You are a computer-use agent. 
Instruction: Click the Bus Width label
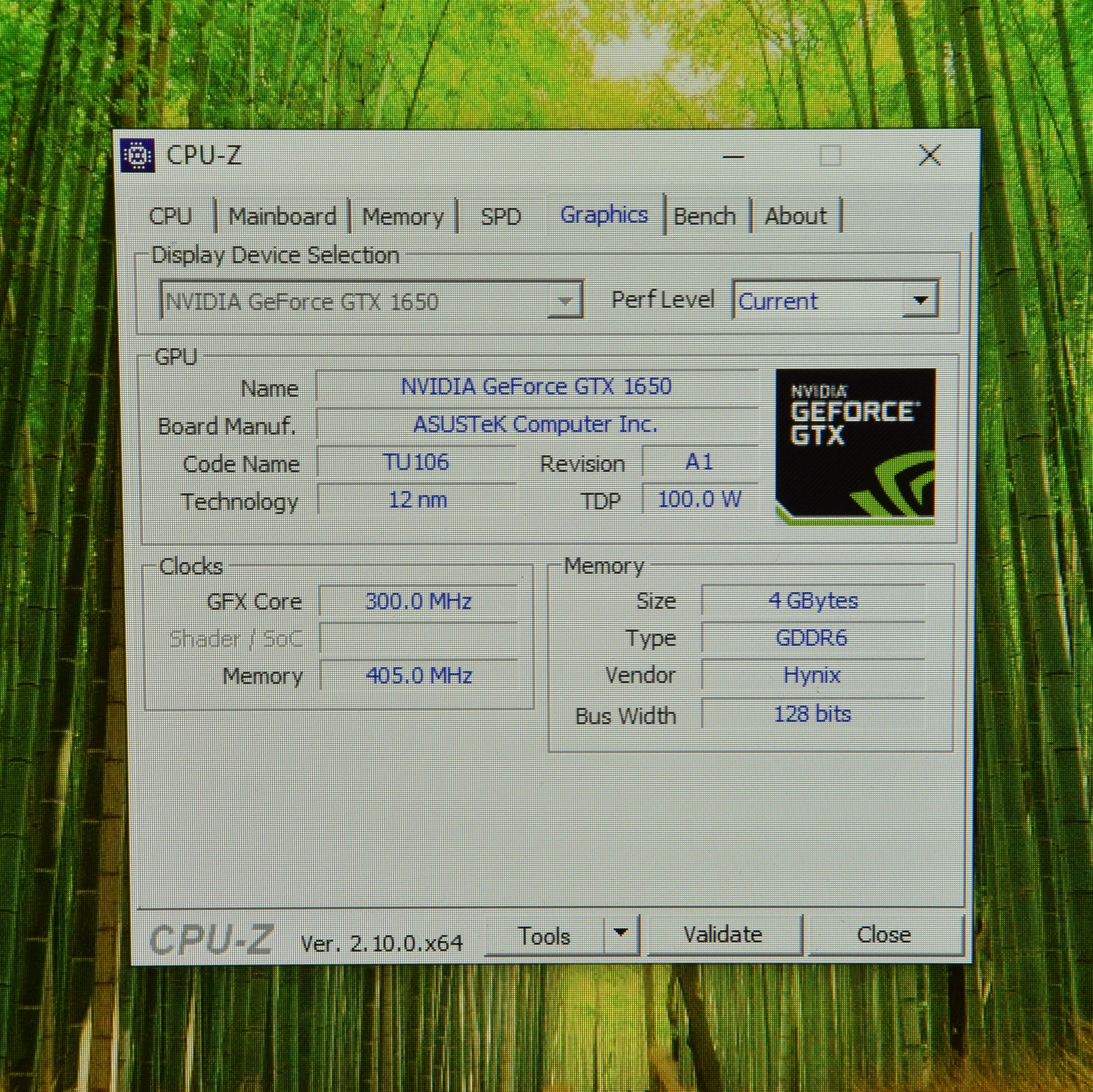click(x=626, y=716)
